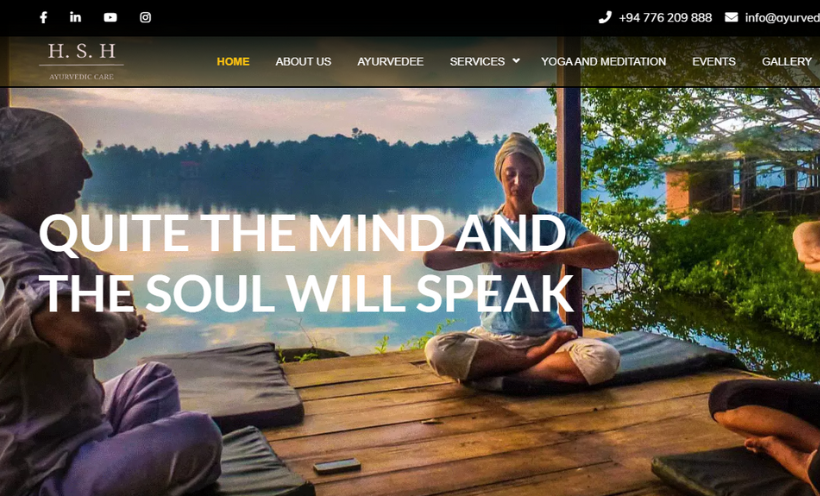
Task: Open the LinkedIn profile icon
Action: tap(75, 17)
